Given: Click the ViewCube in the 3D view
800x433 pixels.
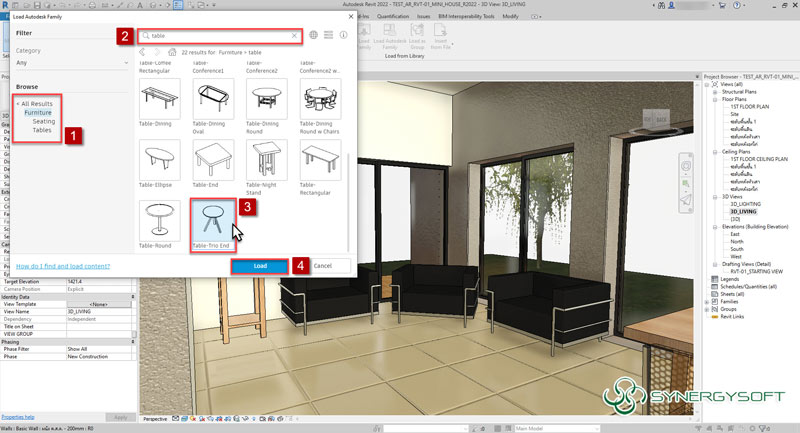Looking at the screenshot, I should coord(657,118).
